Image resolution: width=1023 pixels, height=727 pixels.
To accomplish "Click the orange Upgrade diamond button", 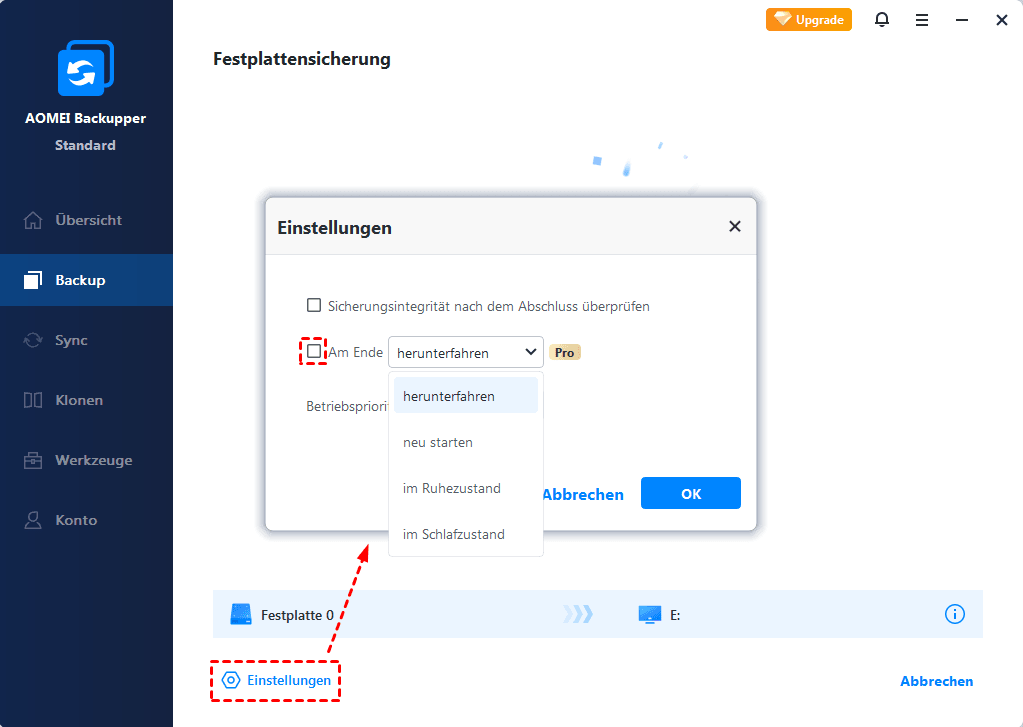I will click(808, 20).
